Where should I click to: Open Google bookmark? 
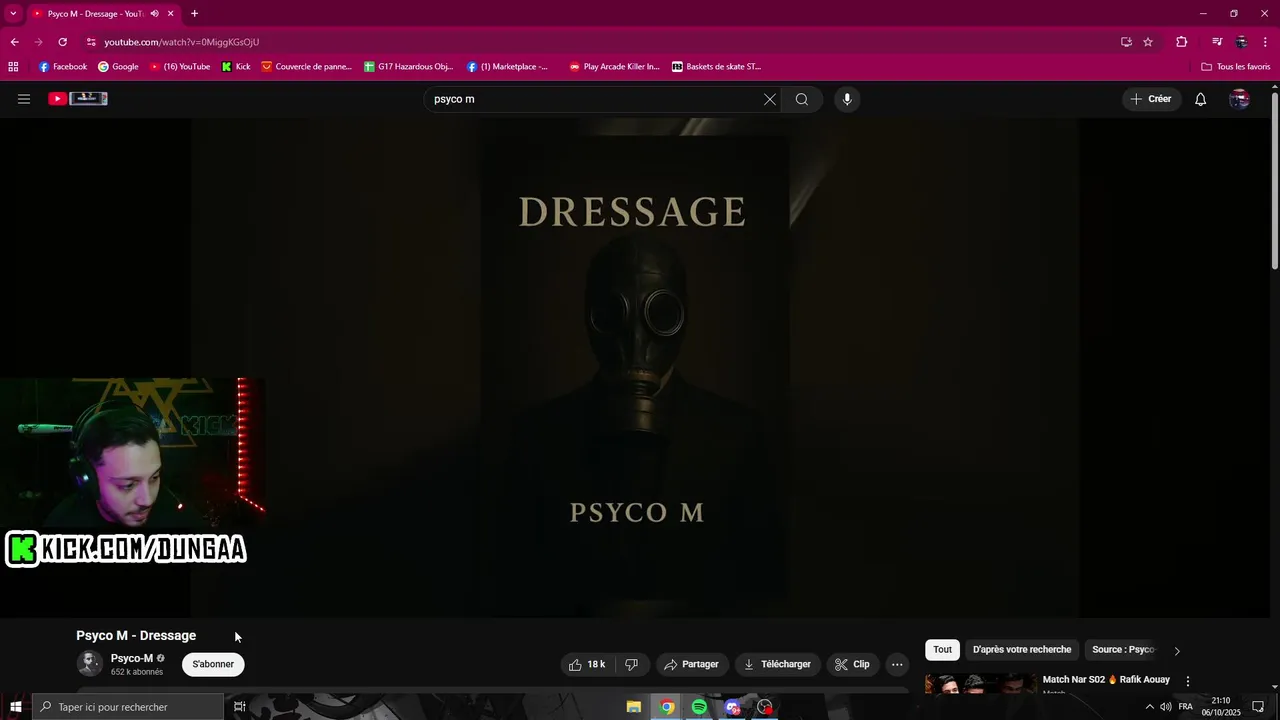(118, 67)
